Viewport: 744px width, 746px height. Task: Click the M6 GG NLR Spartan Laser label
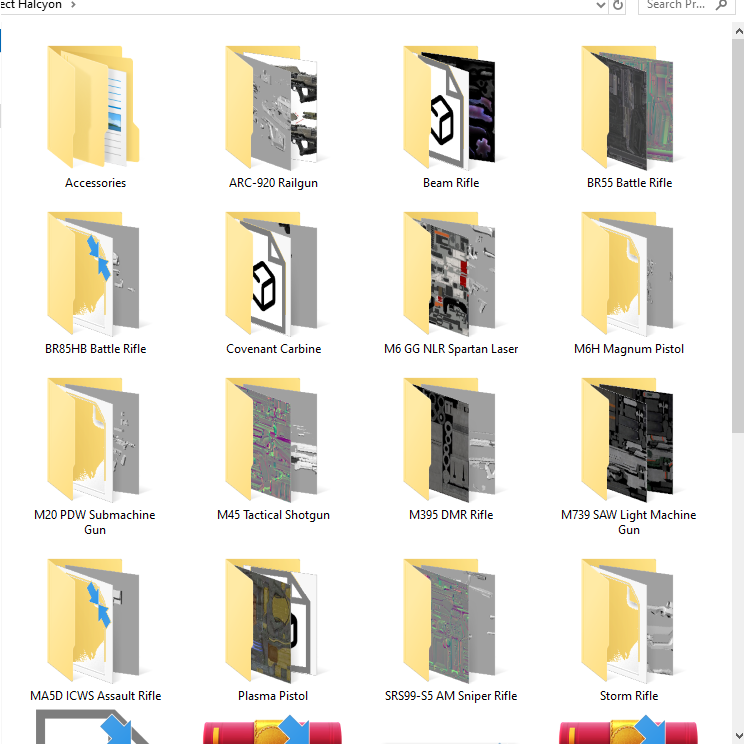pyautogui.click(x=451, y=349)
